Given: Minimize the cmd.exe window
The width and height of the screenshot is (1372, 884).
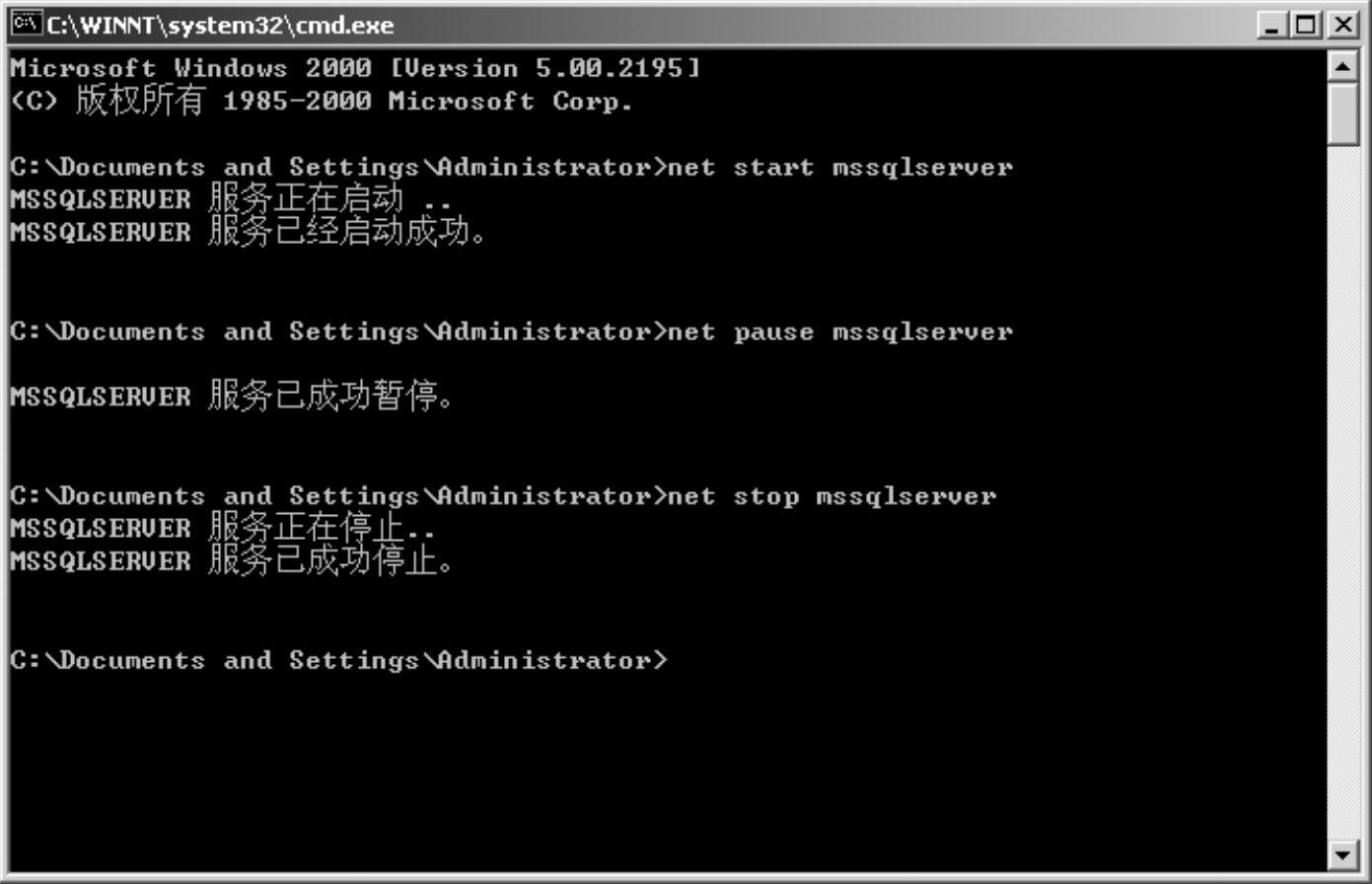Looking at the screenshot, I should point(1273,25).
